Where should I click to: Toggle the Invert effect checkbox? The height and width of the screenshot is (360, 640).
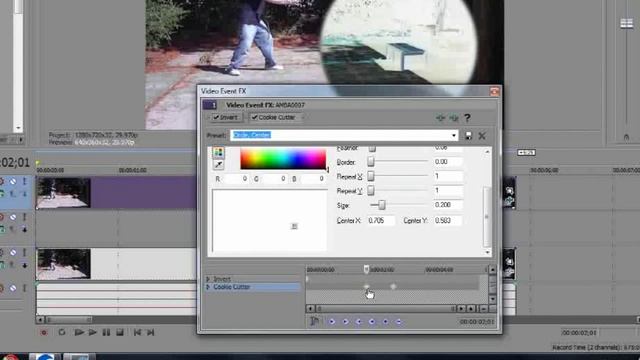(216, 118)
